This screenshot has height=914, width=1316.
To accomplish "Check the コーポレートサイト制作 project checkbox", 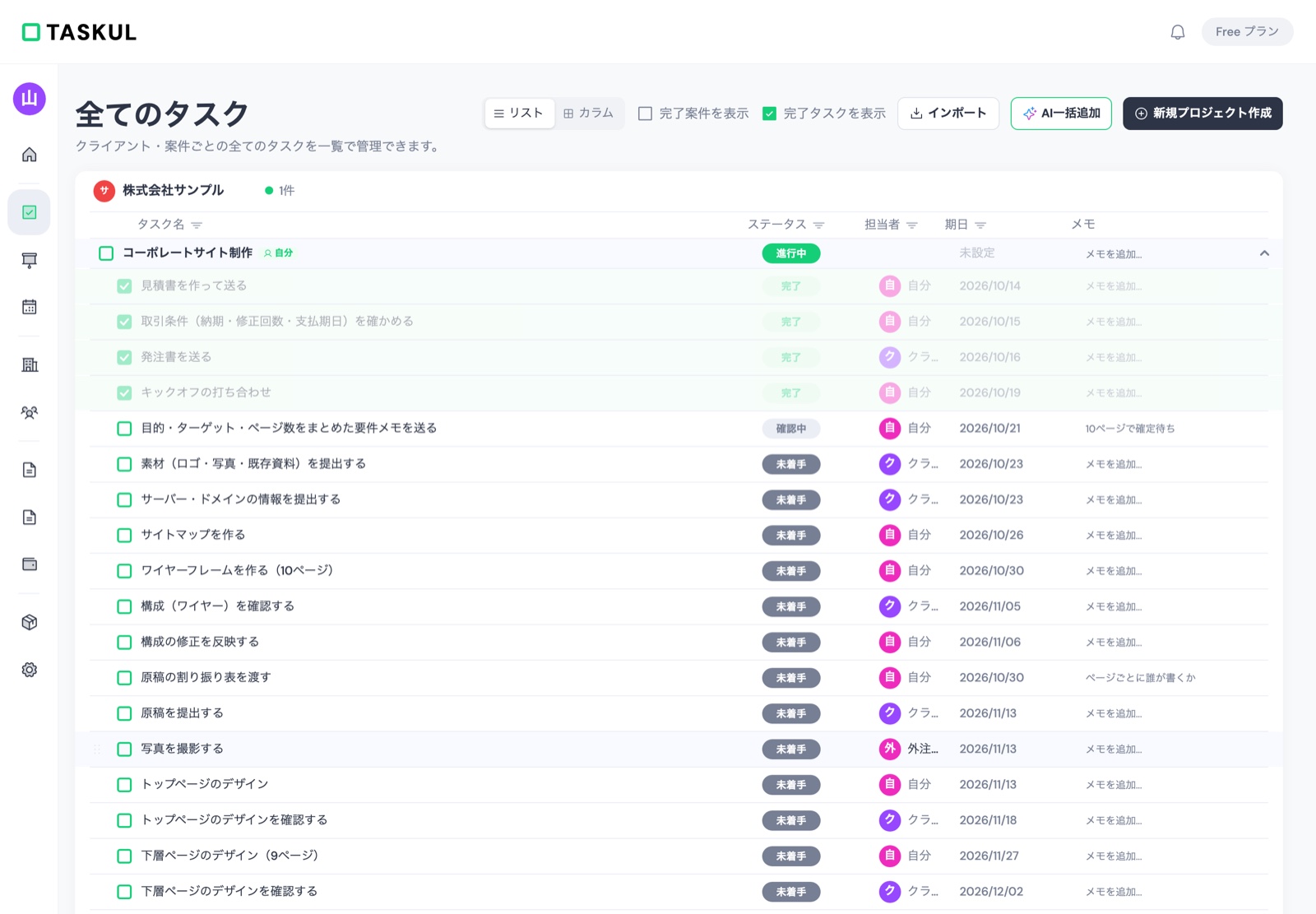I will click(x=106, y=253).
